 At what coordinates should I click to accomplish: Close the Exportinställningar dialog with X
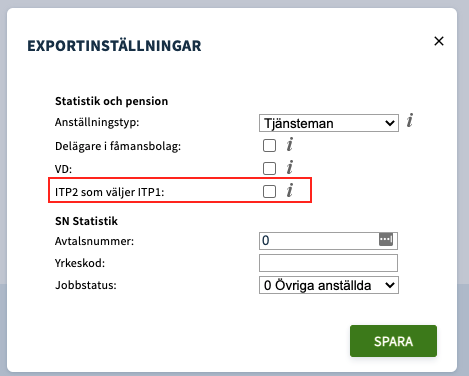tap(439, 41)
